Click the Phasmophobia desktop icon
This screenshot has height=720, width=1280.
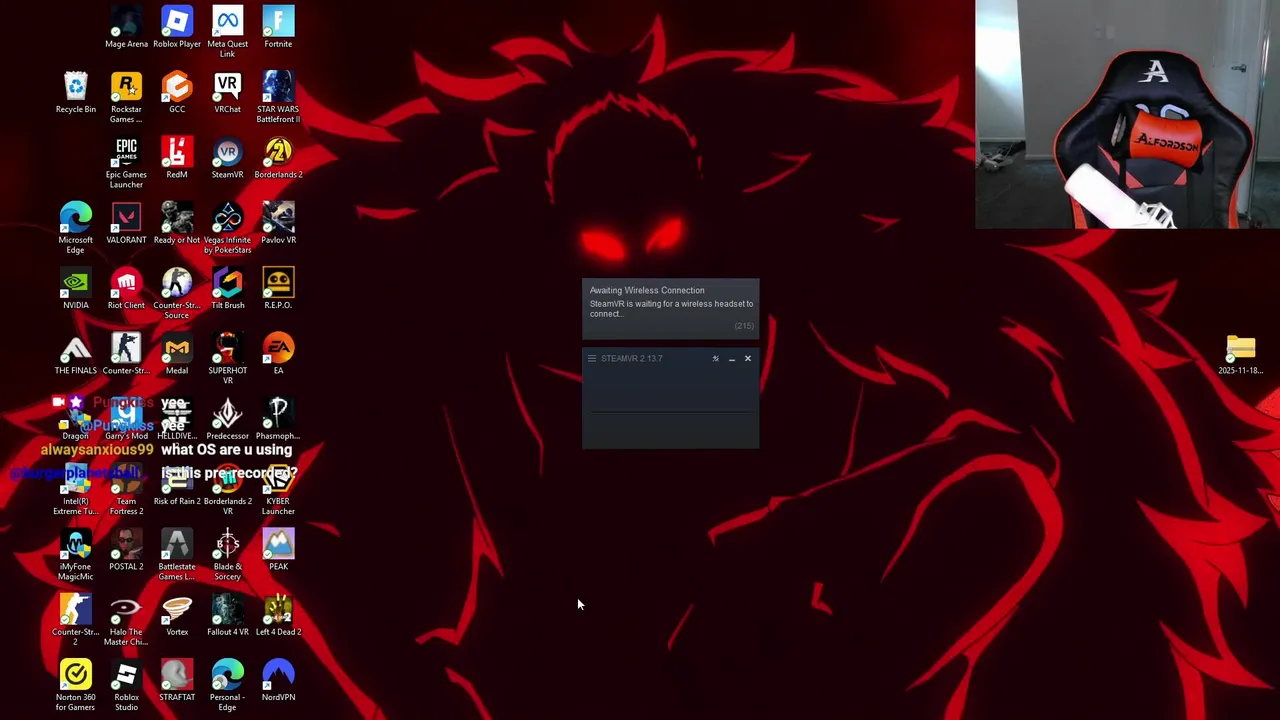(x=278, y=420)
